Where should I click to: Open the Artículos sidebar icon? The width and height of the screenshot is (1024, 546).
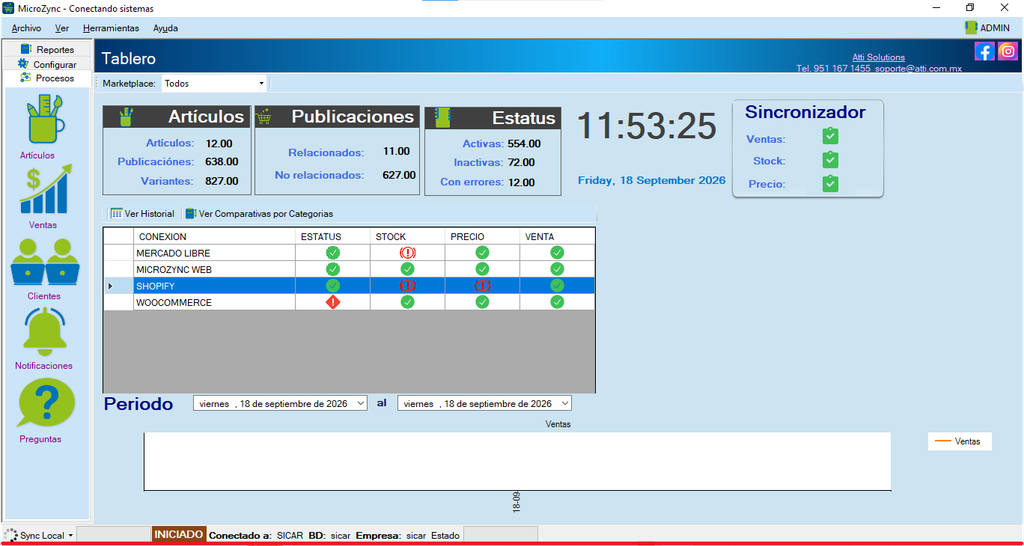(x=46, y=120)
